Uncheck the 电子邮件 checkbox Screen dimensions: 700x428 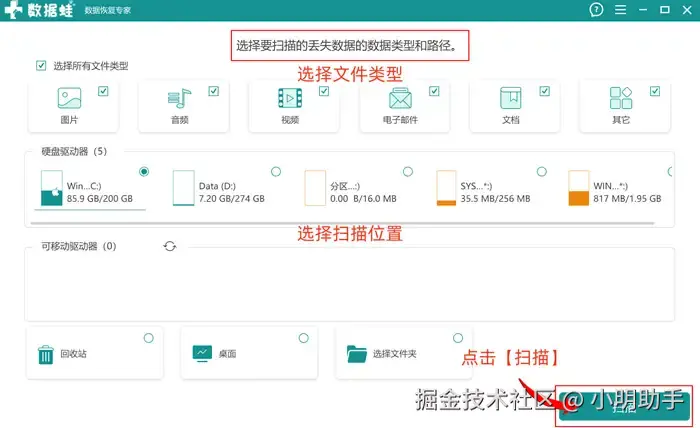pos(434,91)
